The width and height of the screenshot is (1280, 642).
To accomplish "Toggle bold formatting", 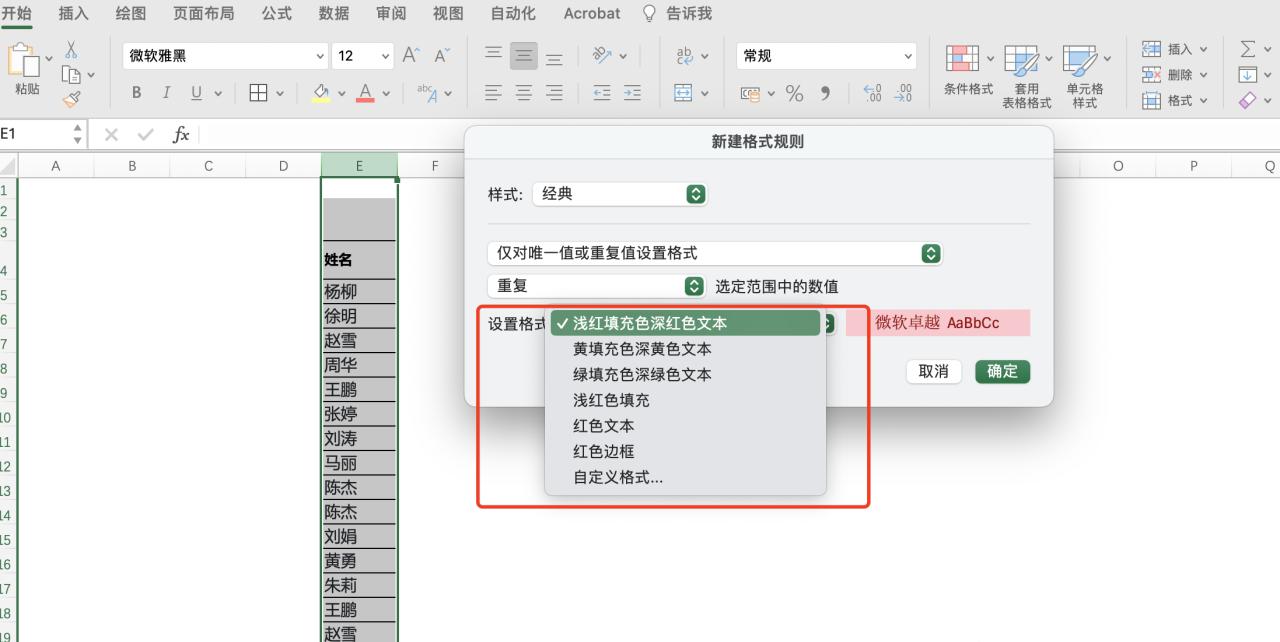I will tap(136, 93).
